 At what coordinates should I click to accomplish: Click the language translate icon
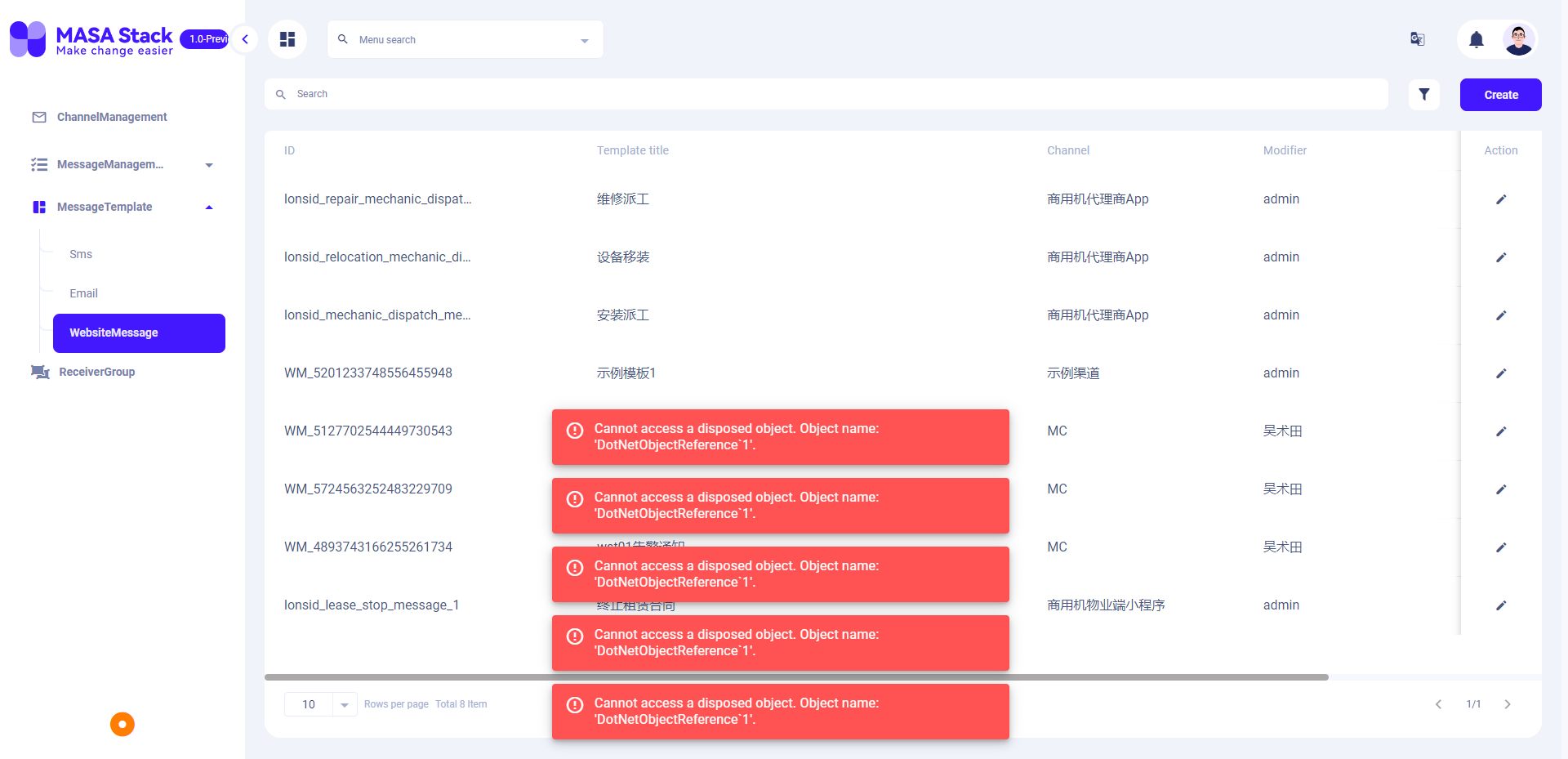1418,39
